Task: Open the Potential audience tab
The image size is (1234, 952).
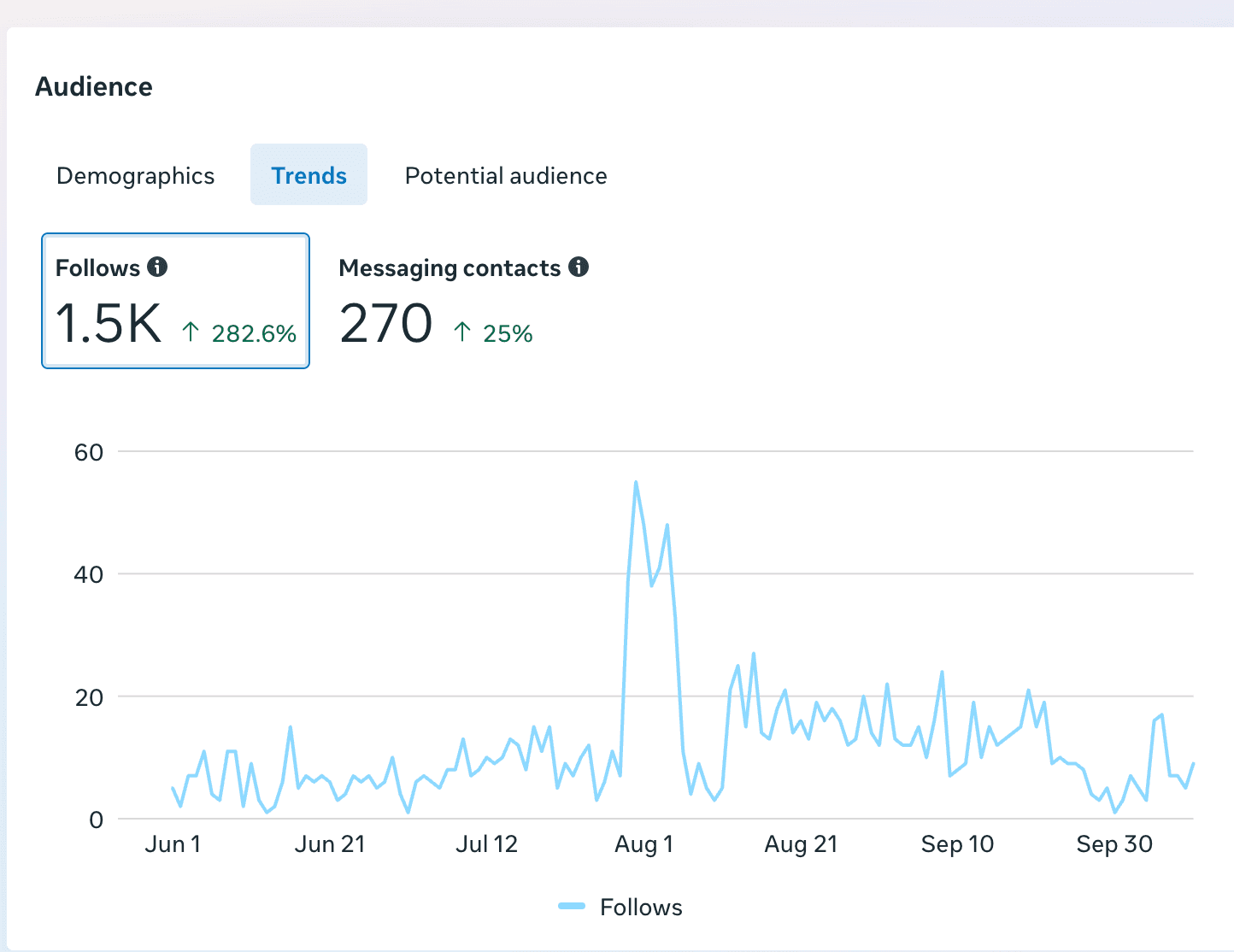Action: [506, 175]
